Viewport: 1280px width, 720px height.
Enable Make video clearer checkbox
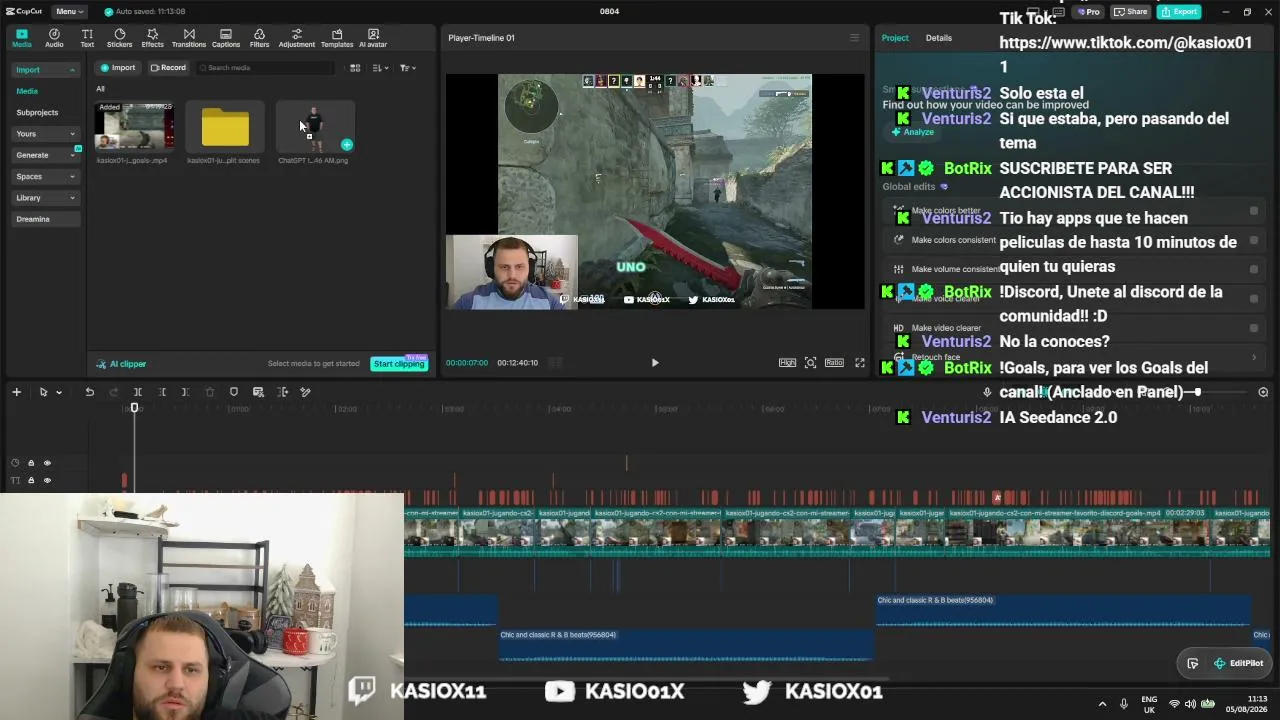tap(1254, 328)
